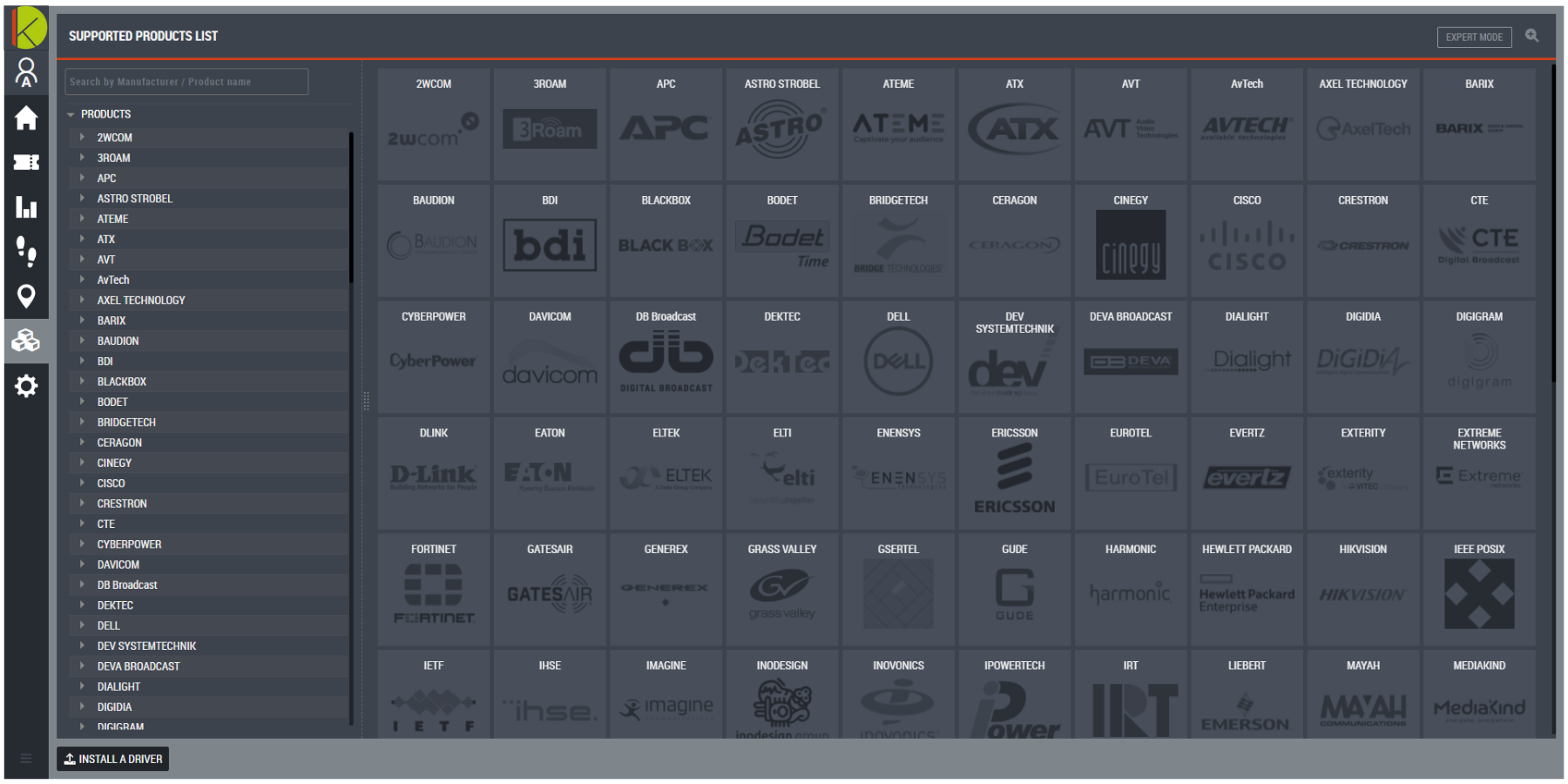Viewport: 1568px width, 784px height.
Task: Click the products tree vertical scrollbar
Action: coord(351,207)
